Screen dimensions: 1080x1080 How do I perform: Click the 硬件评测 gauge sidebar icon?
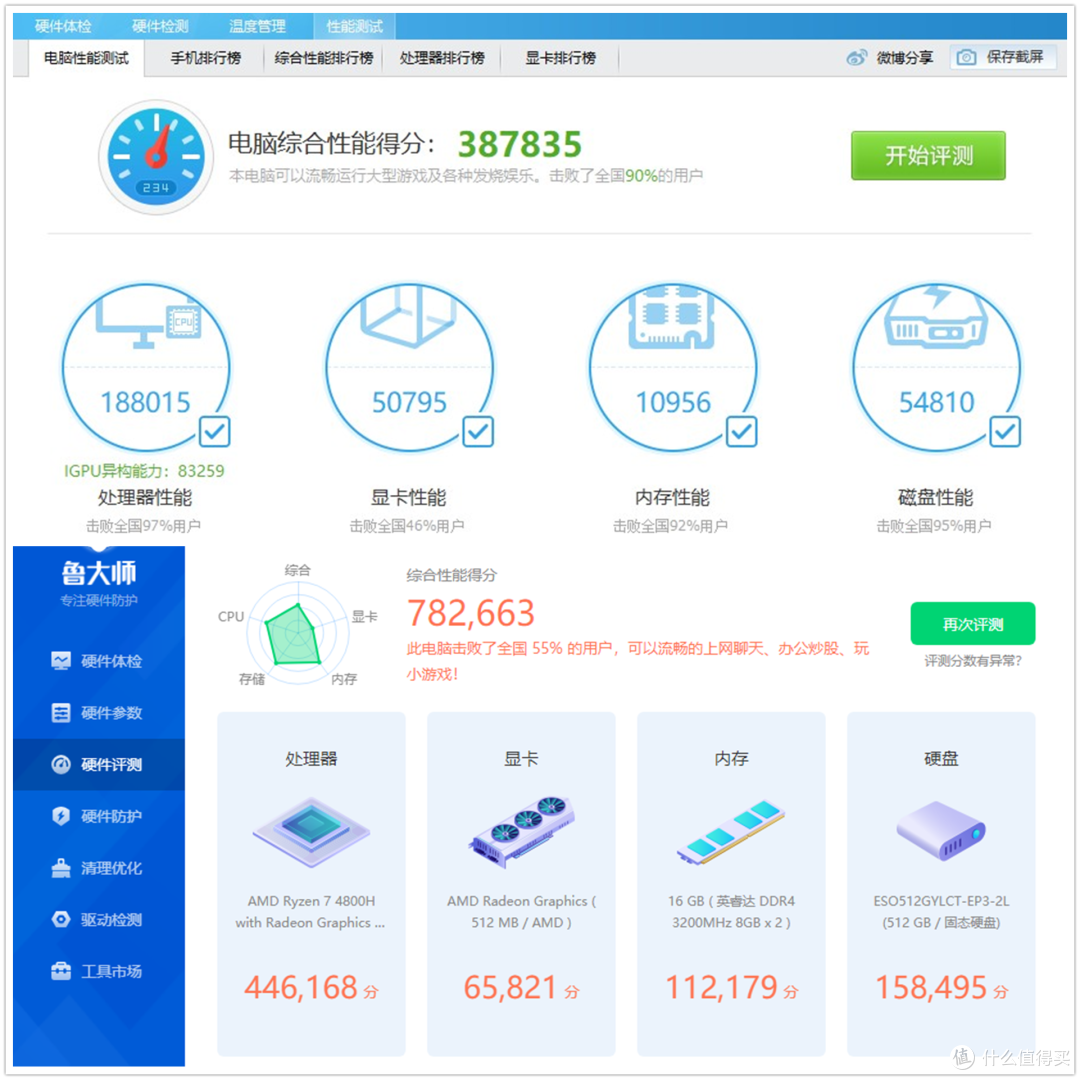coord(61,765)
